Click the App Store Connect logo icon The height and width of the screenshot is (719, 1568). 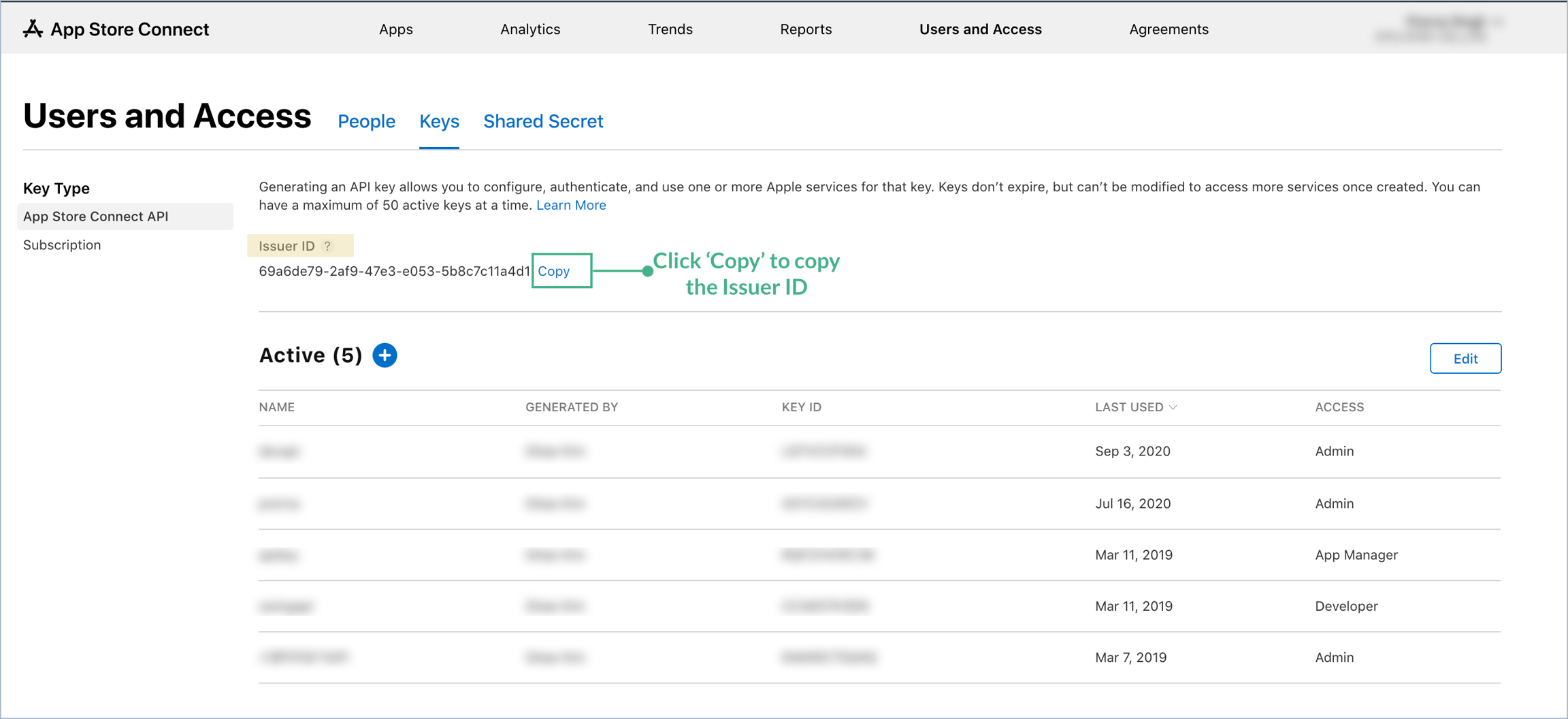click(33, 29)
